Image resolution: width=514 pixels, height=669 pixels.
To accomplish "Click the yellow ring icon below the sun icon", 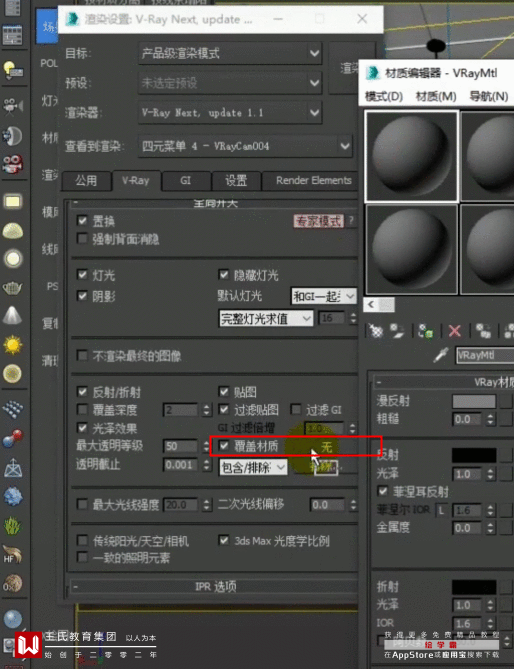I will click(x=12, y=374).
